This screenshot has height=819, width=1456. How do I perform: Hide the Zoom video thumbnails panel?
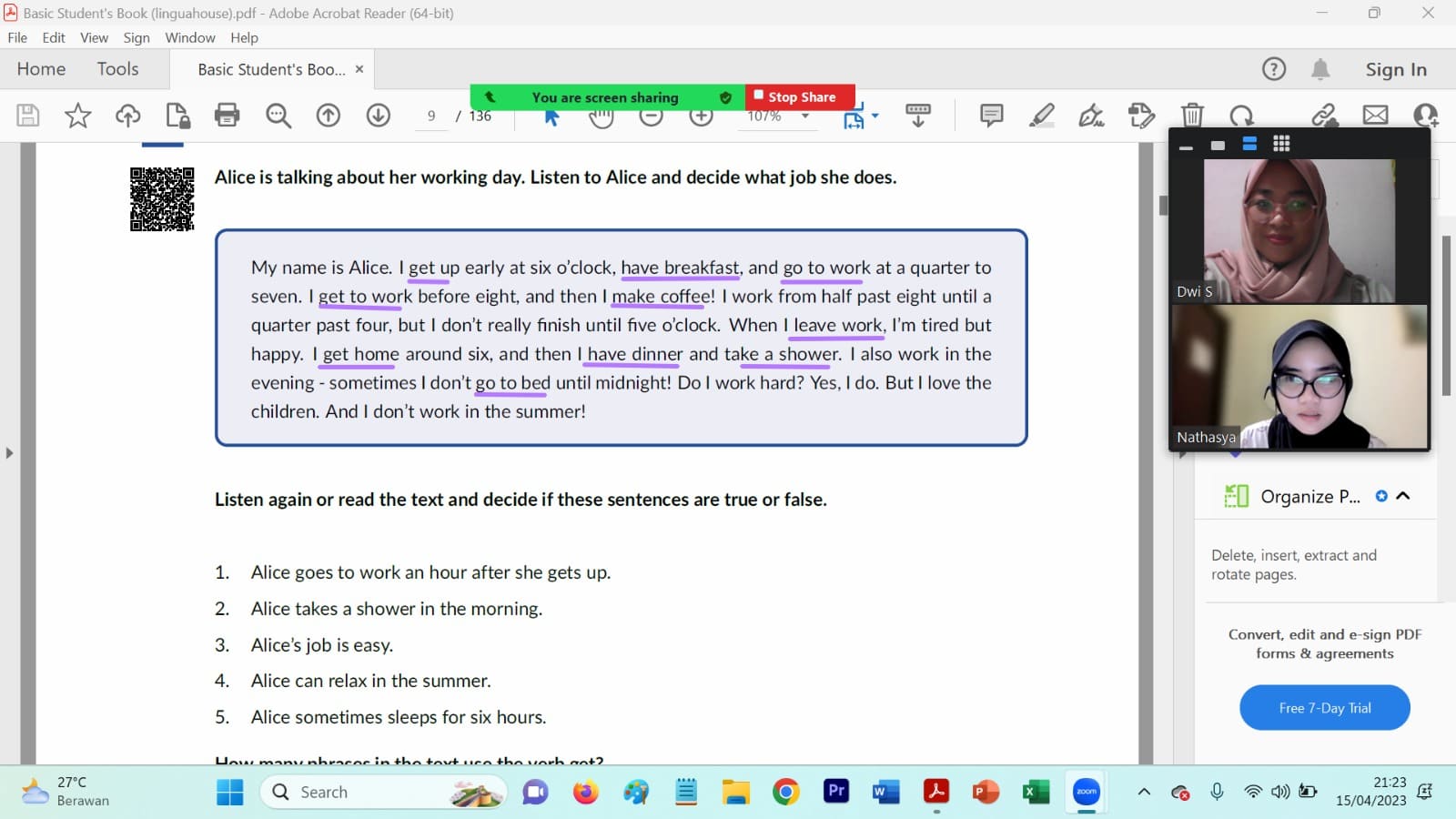click(x=1186, y=146)
